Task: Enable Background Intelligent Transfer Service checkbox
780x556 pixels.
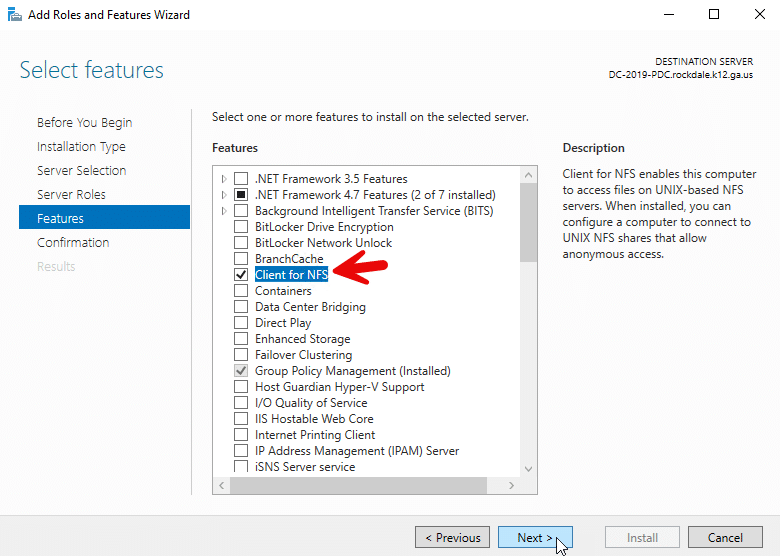Action: (x=241, y=210)
